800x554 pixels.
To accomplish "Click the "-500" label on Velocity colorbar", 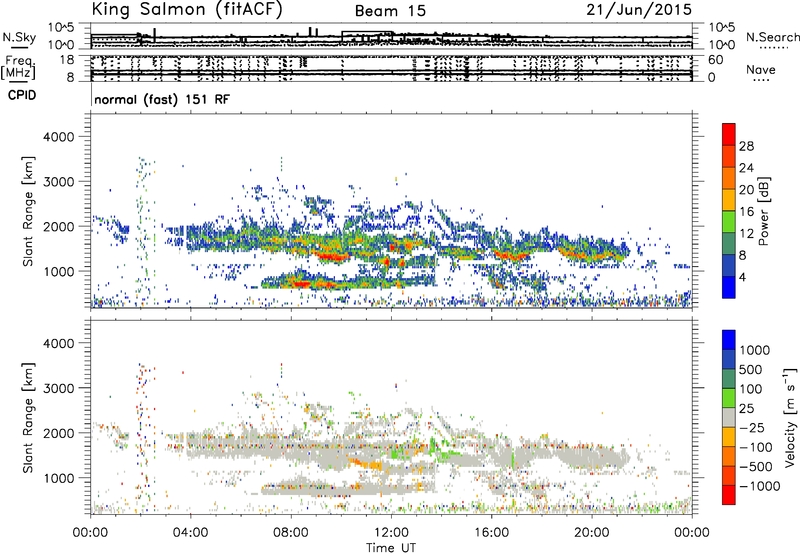I will [x=756, y=466].
